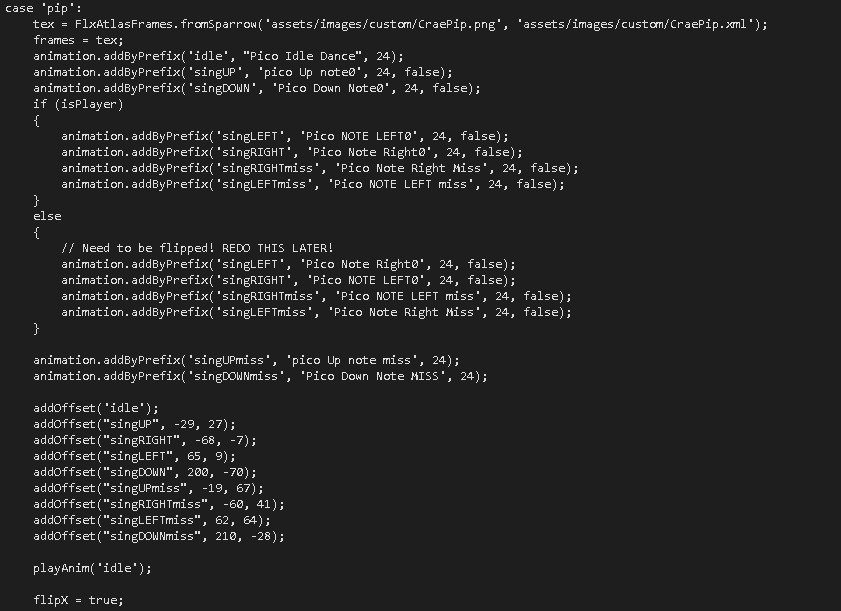Viewport: 841px width, 611px height.
Task: Click the CraePip.png asset path string
Action: point(383,24)
